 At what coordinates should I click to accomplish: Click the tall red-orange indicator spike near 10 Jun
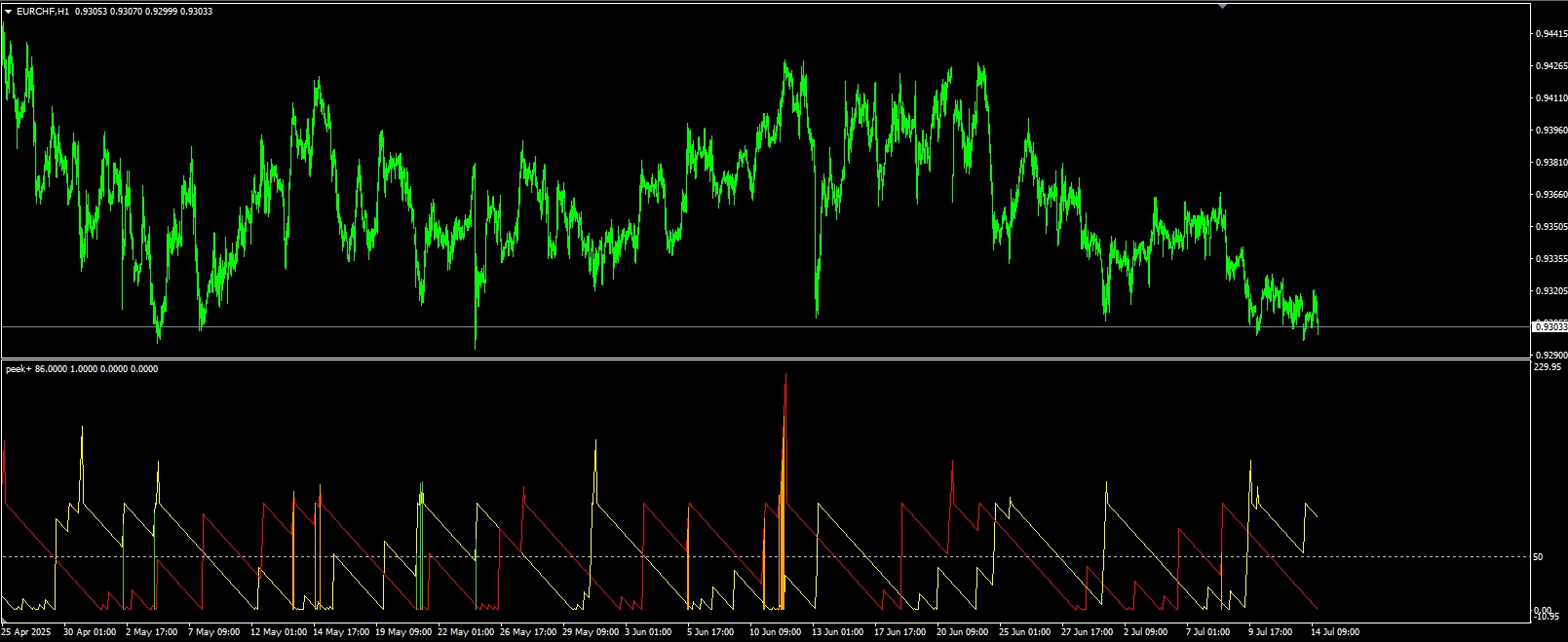(784, 492)
